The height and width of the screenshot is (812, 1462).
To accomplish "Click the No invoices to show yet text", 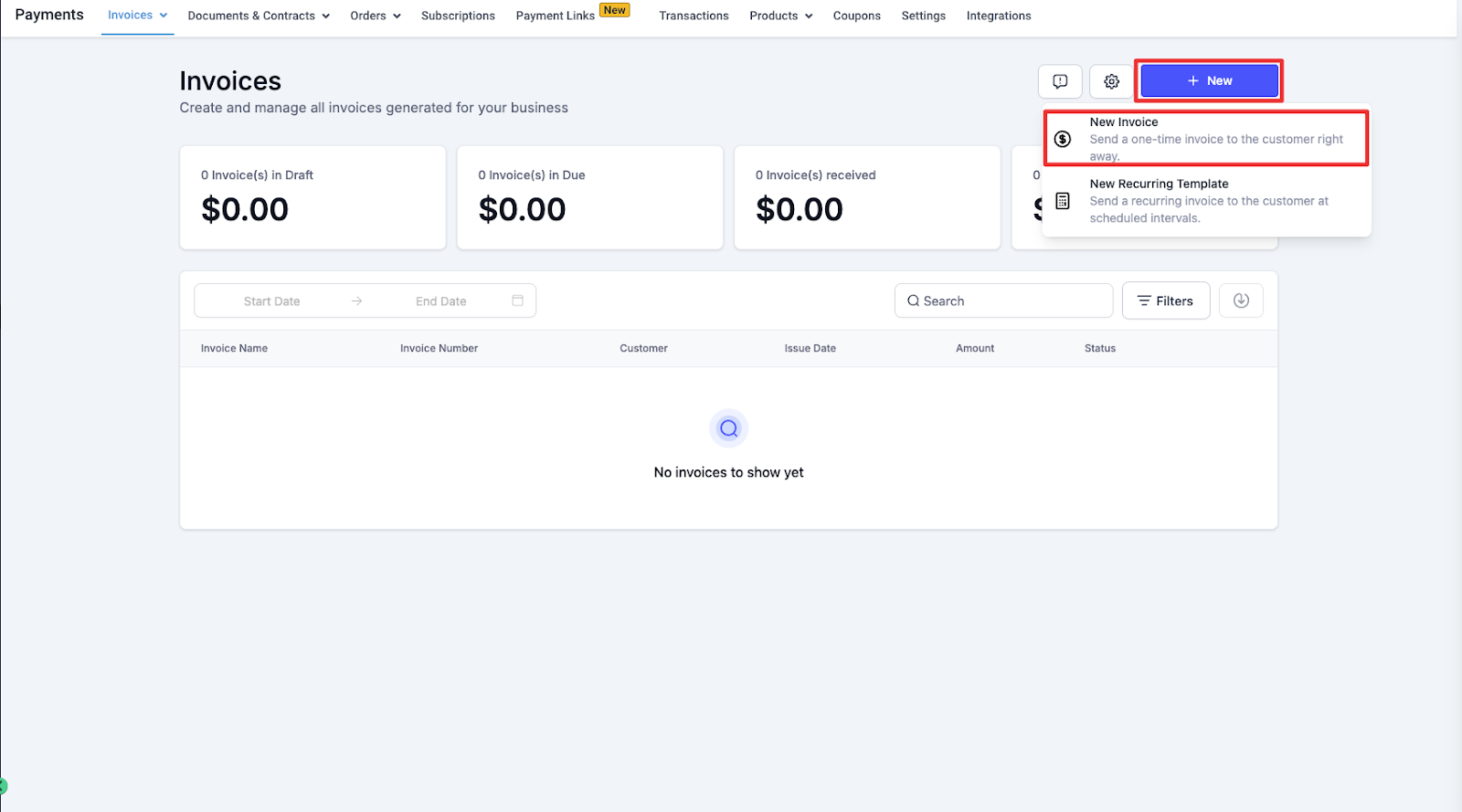I will click(728, 472).
